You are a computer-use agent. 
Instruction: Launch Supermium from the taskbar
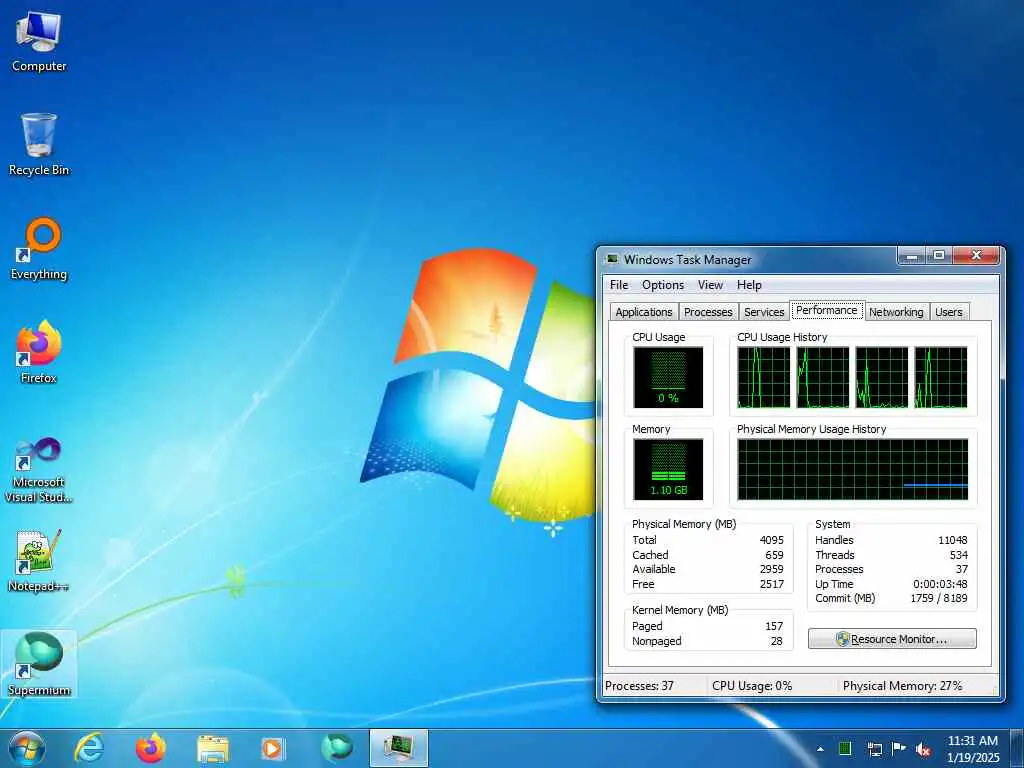tap(337, 748)
